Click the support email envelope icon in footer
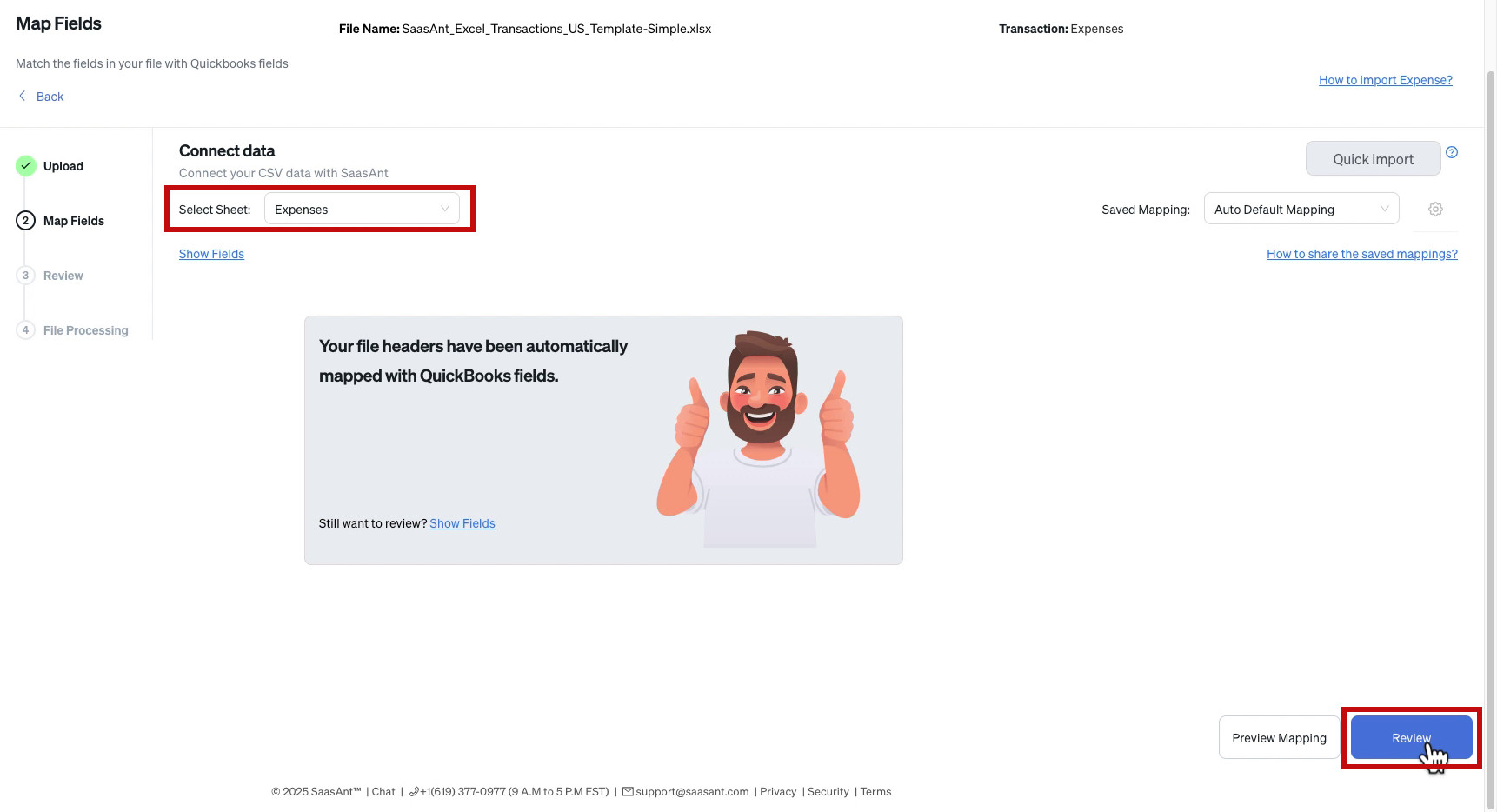1497x812 pixels. coord(628,792)
